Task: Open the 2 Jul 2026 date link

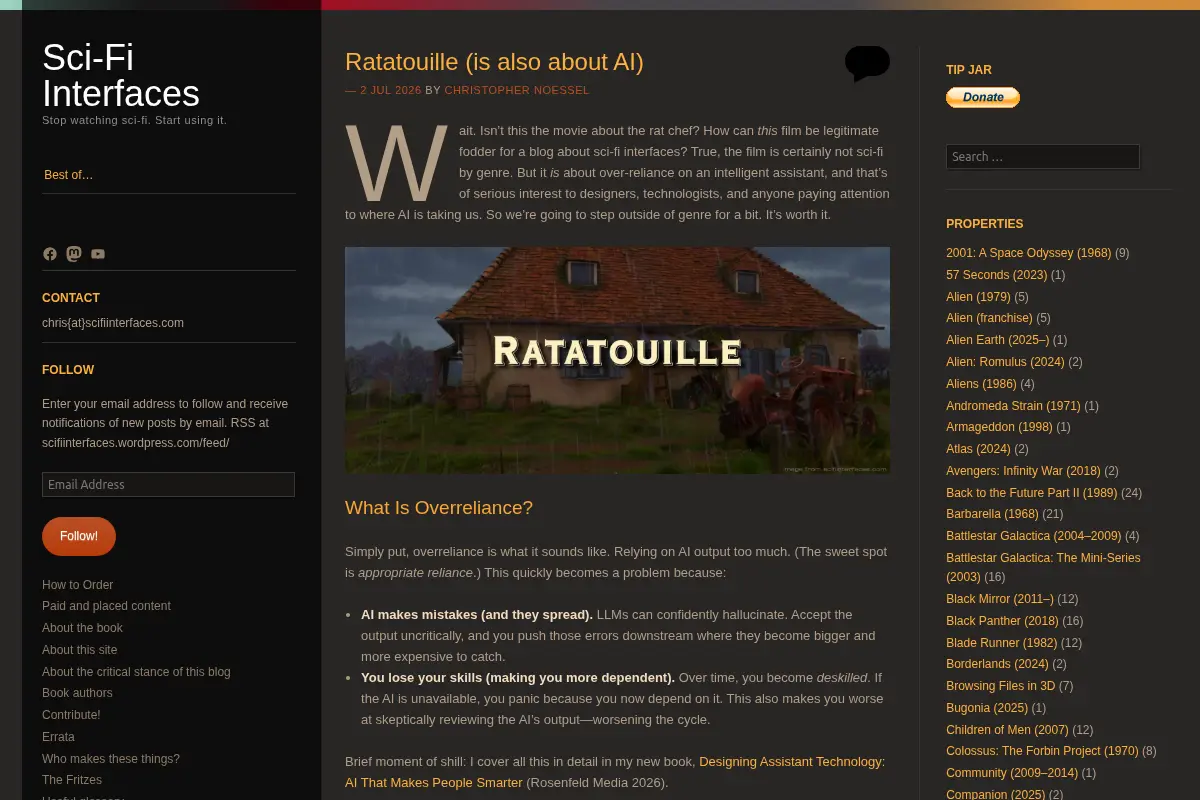Action: click(391, 90)
